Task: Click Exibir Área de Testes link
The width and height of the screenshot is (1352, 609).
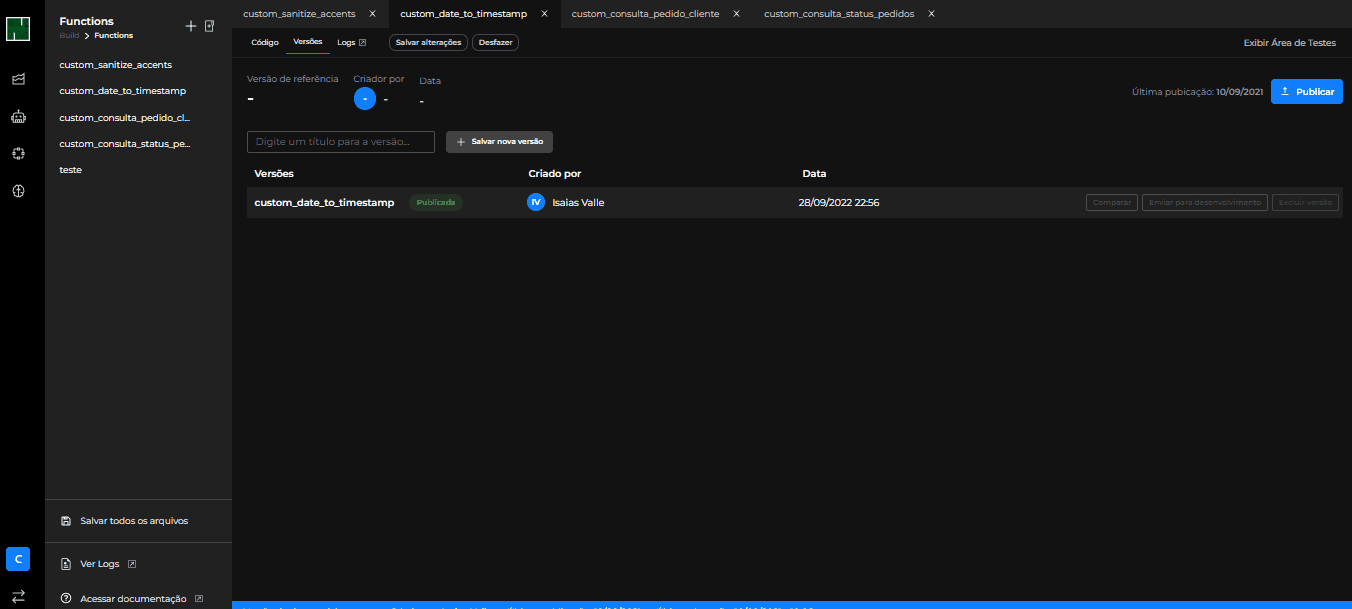Action: [1289, 43]
